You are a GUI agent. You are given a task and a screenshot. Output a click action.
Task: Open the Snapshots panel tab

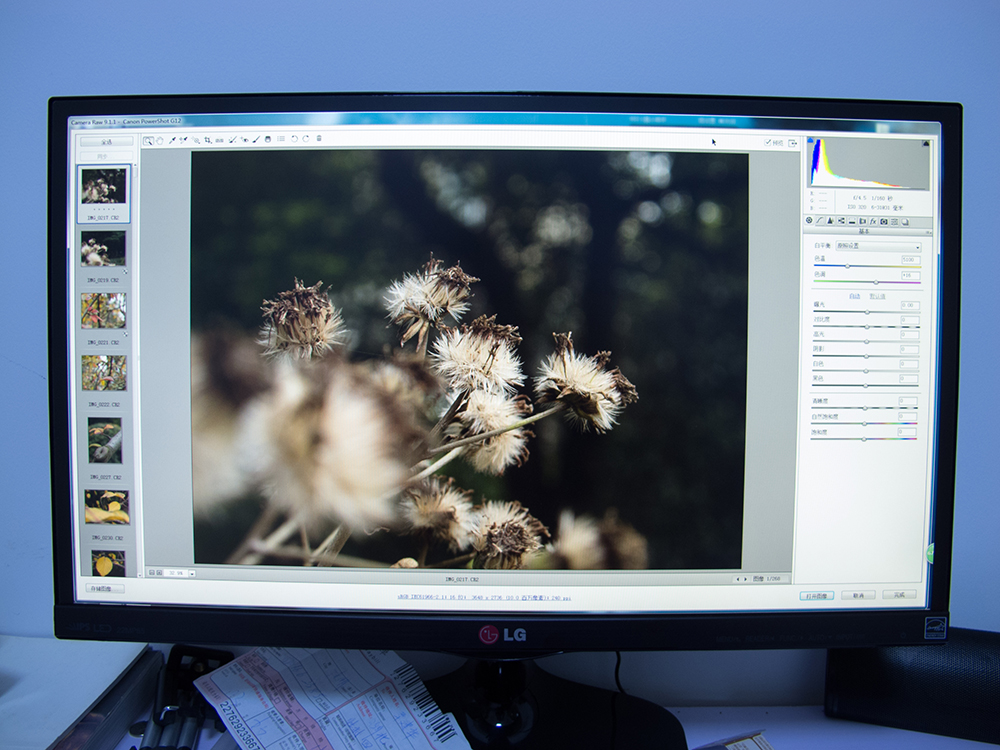coord(905,222)
